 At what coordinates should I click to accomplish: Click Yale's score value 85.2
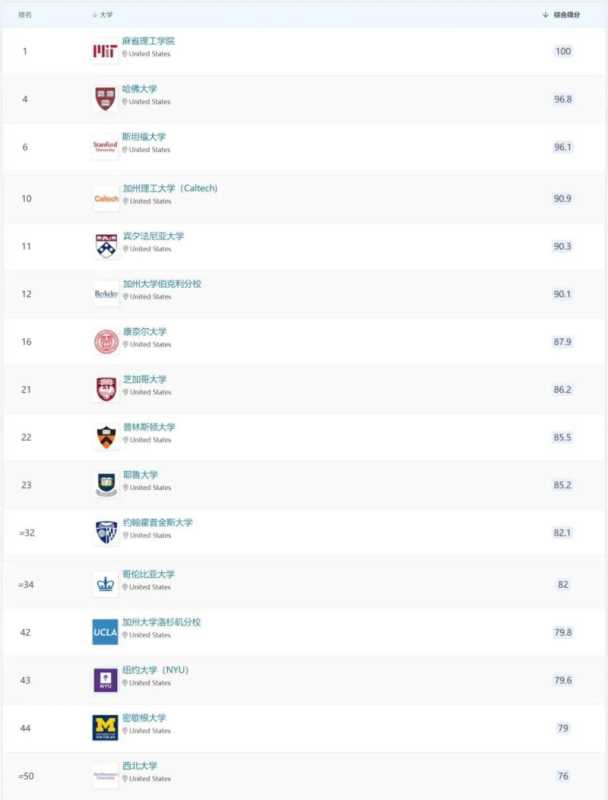click(x=563, y=486)
